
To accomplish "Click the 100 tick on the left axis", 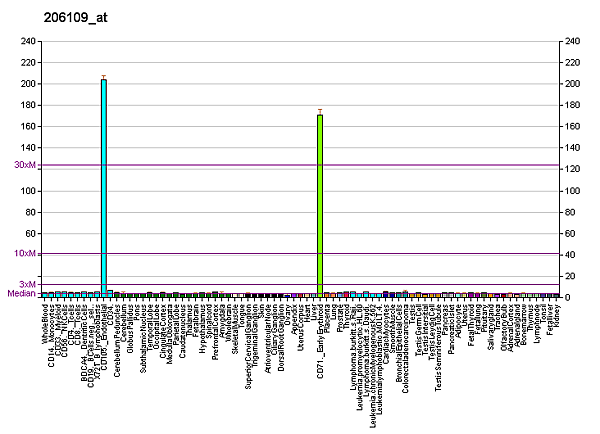I will (x=28, y=190).
